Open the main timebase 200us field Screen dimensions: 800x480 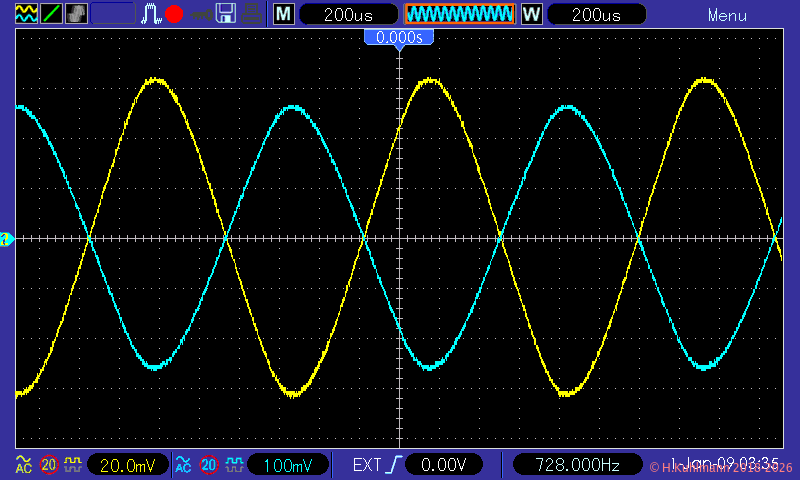348,14
